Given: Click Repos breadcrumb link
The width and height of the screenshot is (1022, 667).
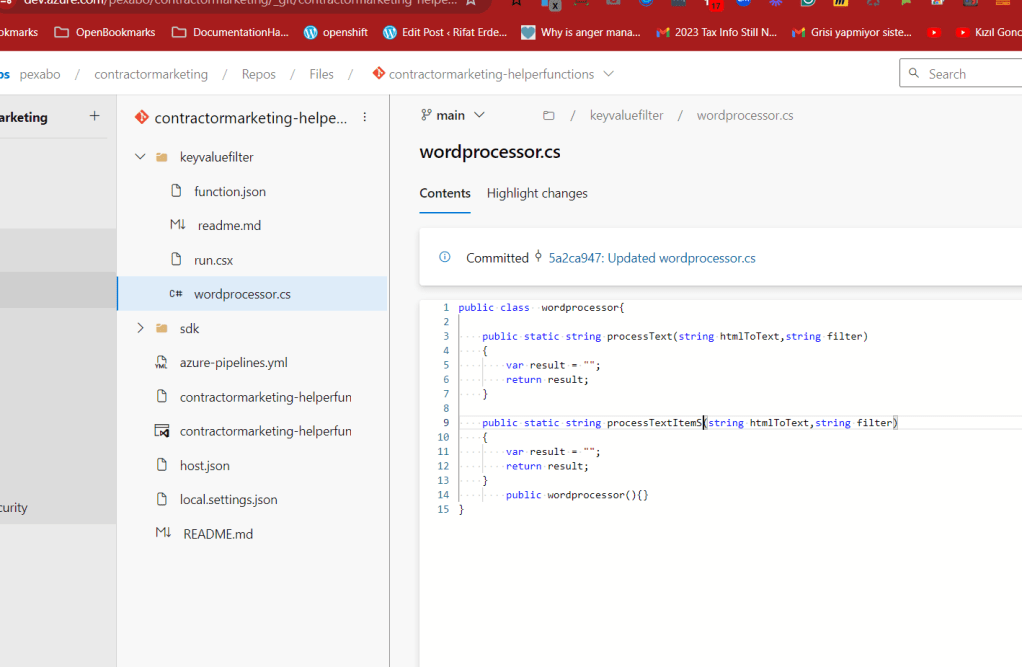Looking at the screenshot, I should click(258, 74).
